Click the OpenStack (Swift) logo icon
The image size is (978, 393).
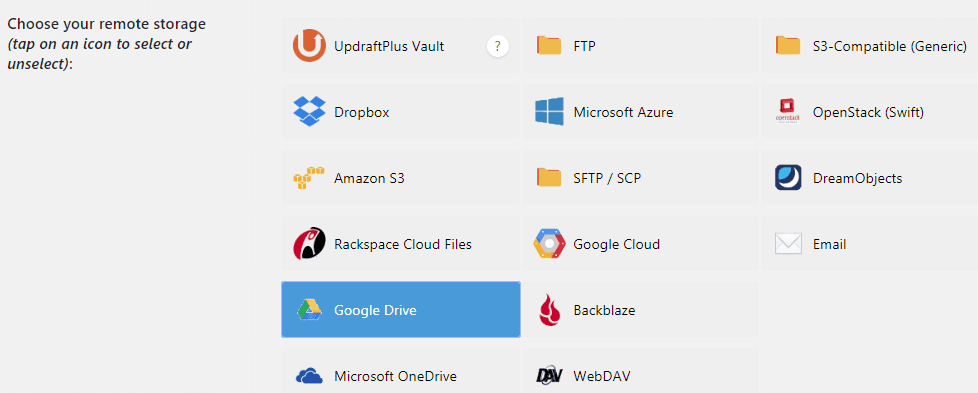(788, 112)
